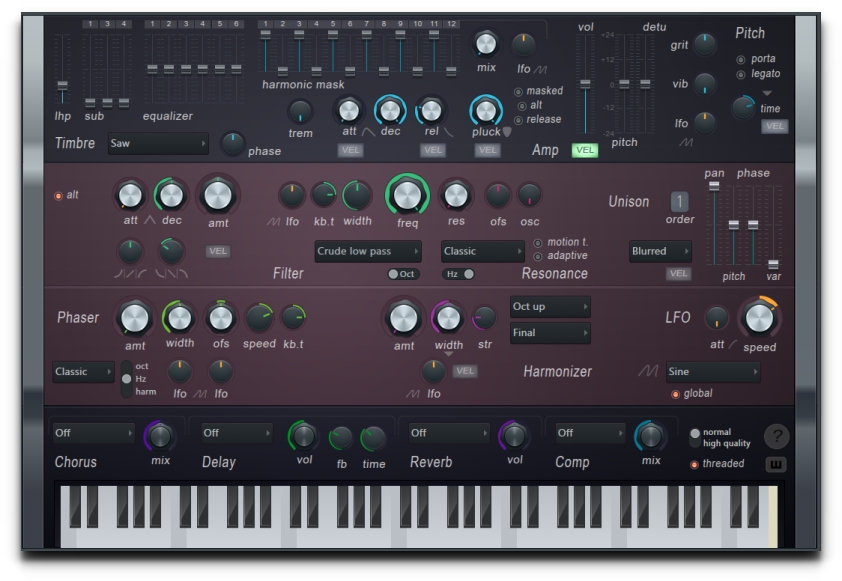Click the attack curve icon in the Filter envelope section
The image size is (842, 581).
149,219
